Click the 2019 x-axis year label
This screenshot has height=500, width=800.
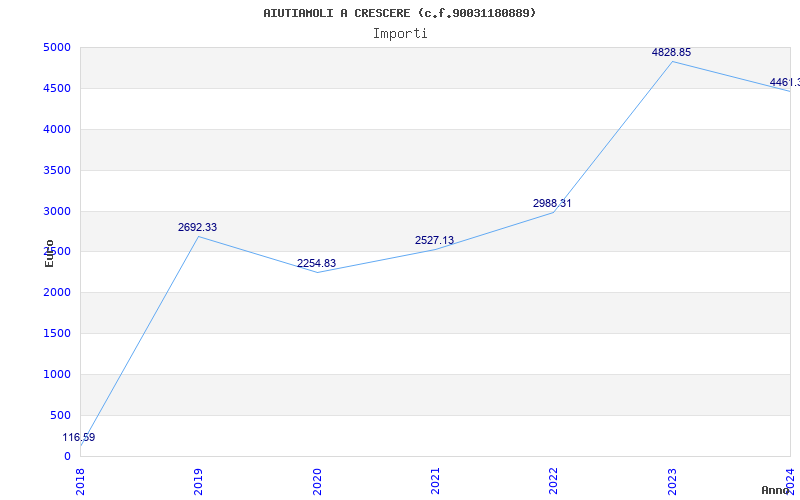click(198, 481)
